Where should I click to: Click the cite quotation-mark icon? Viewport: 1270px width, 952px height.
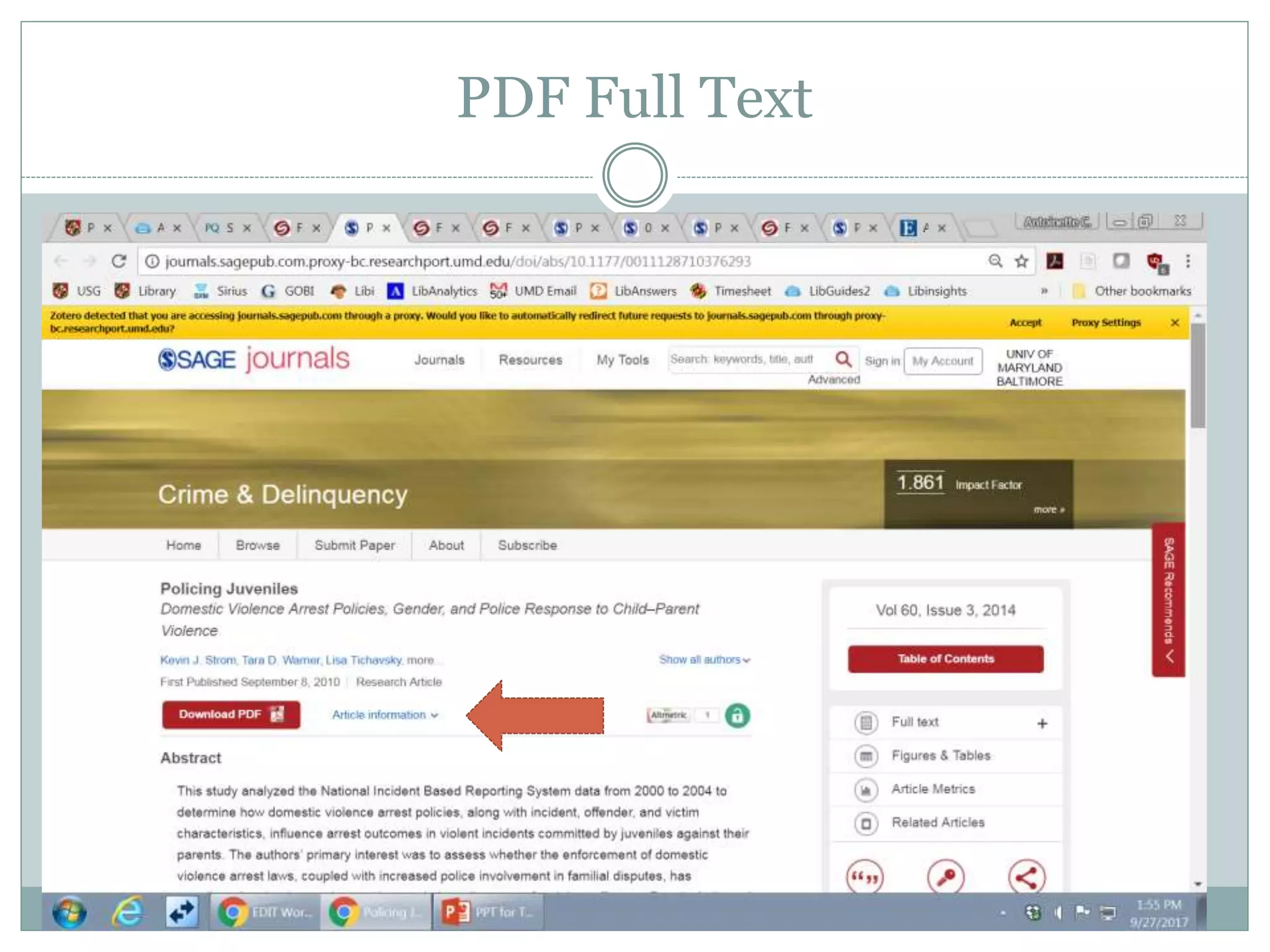864,877
